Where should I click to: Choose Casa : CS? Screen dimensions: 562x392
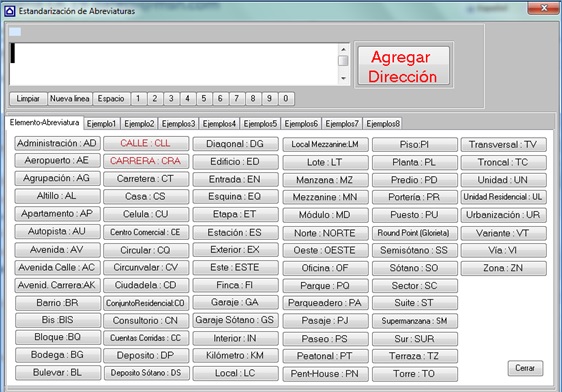pos(146,197)
